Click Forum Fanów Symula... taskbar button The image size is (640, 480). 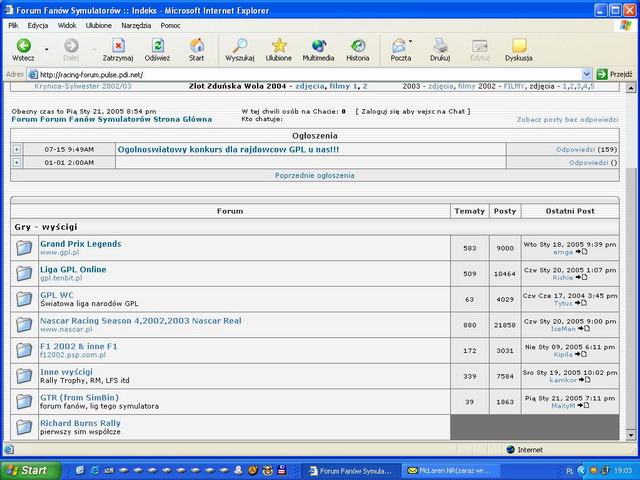click(x=351, y=471)
